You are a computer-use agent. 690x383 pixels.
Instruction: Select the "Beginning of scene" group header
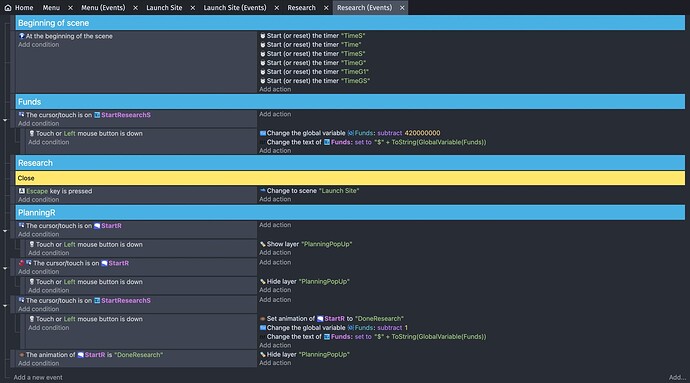pyautogui.click(x=350, y=23)
